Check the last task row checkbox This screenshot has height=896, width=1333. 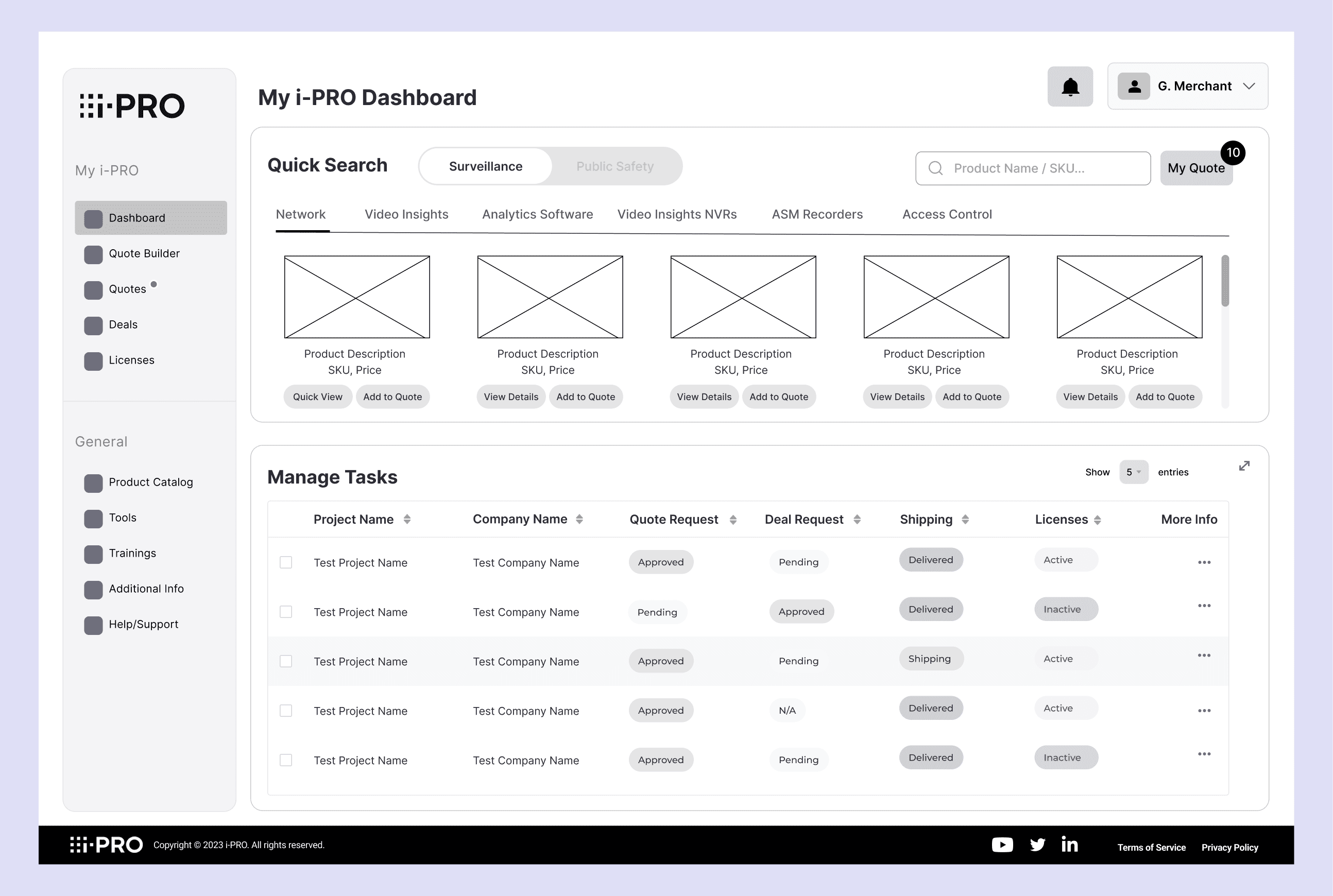286,760
